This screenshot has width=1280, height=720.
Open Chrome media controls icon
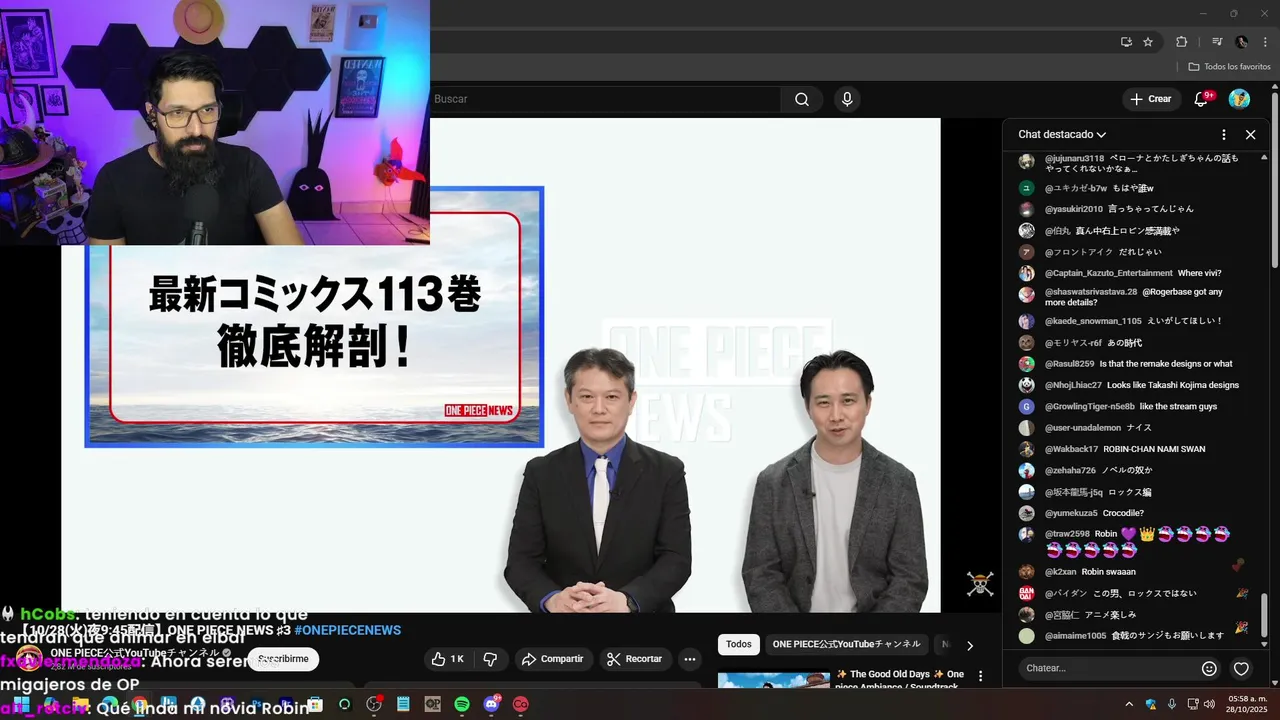point(1217,42)
